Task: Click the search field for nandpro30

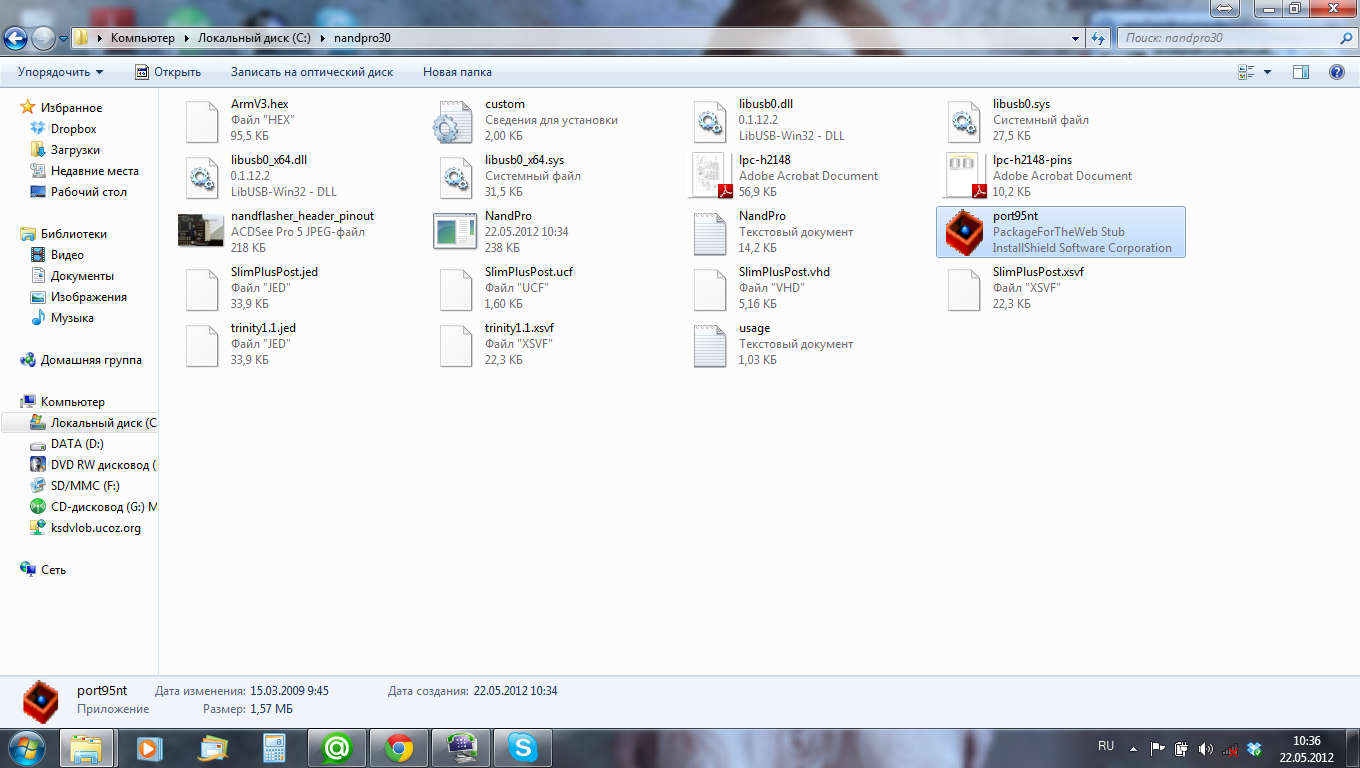Action: pos(1228,38)
